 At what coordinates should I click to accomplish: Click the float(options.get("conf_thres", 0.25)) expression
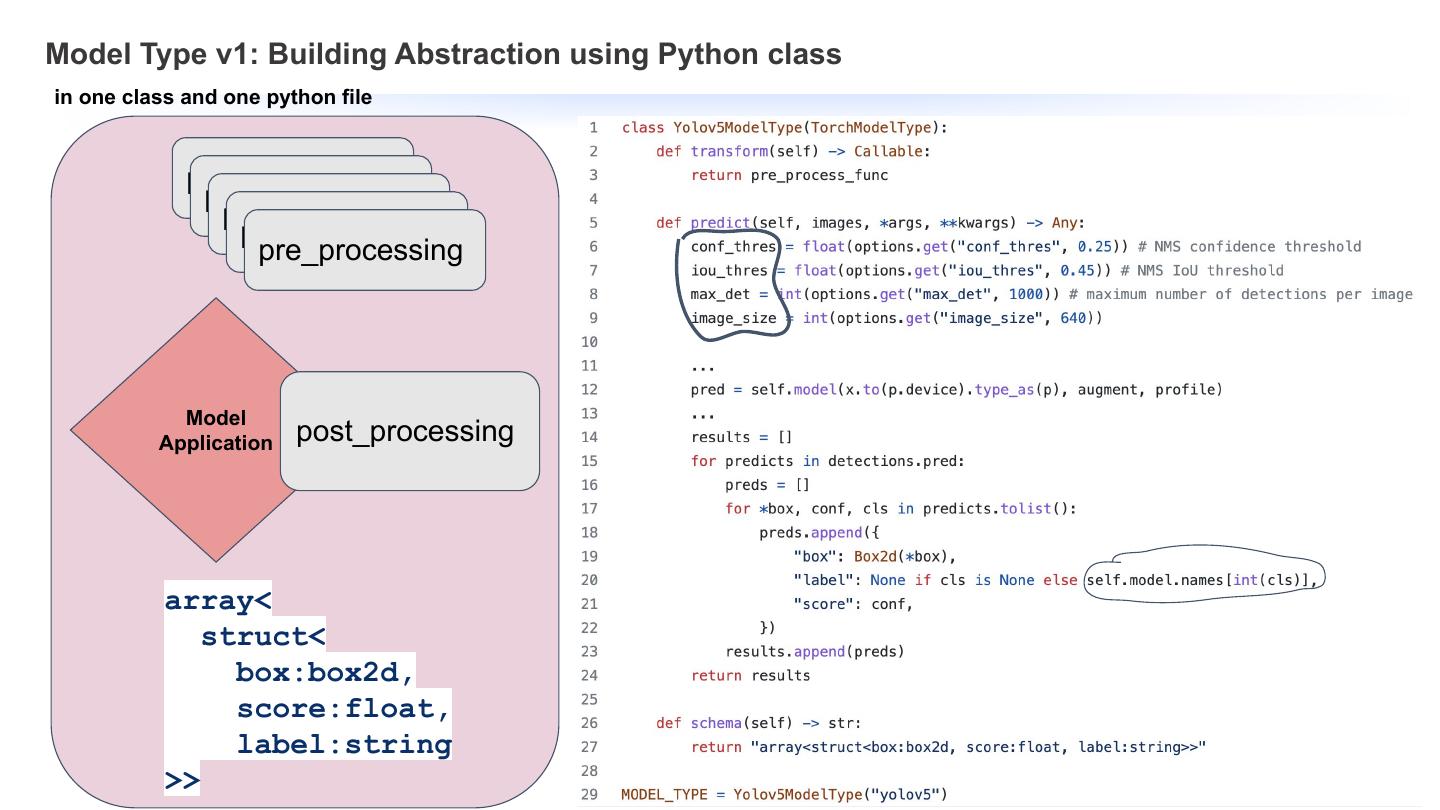point(966,247)
